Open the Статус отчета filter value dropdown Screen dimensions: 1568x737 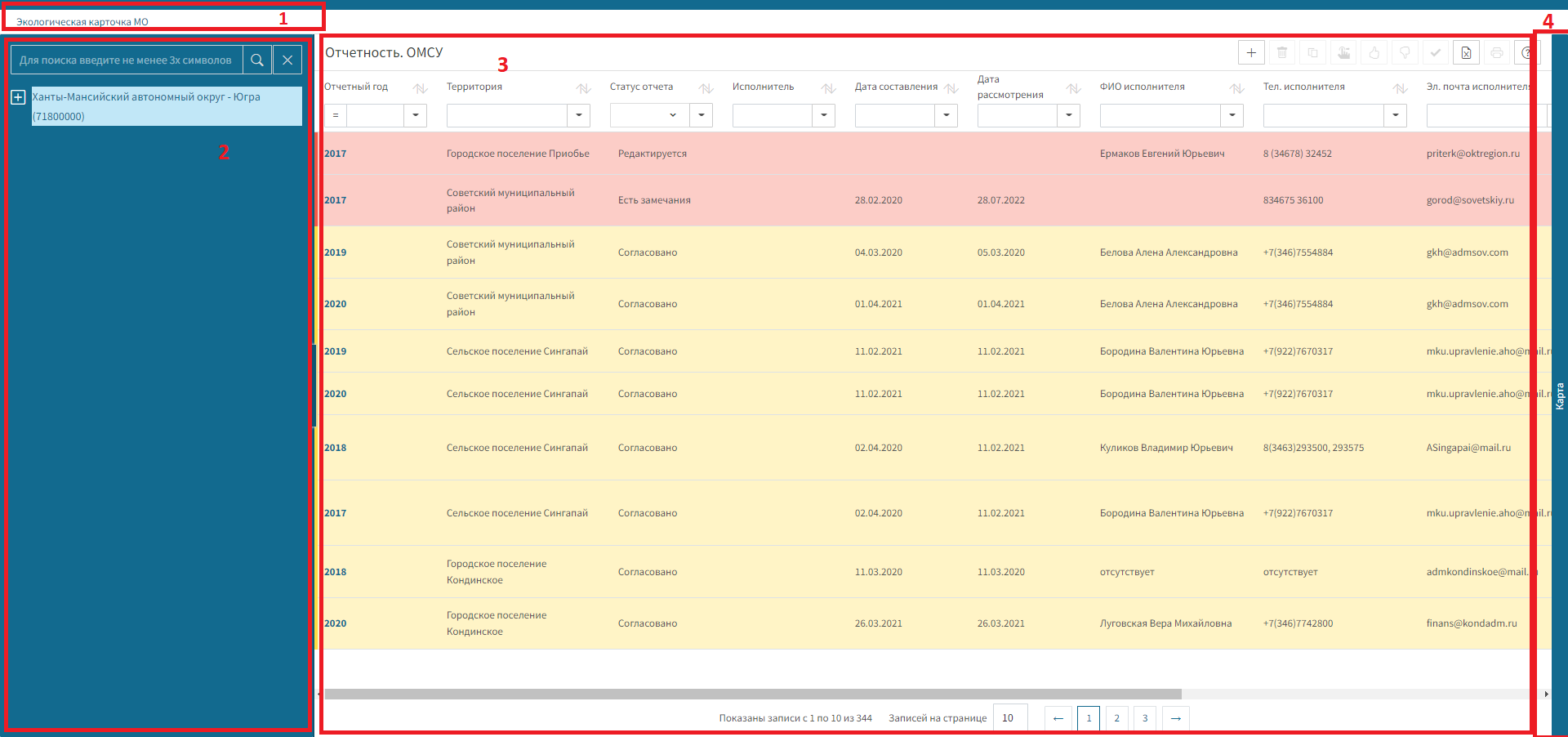pos(672,115)
